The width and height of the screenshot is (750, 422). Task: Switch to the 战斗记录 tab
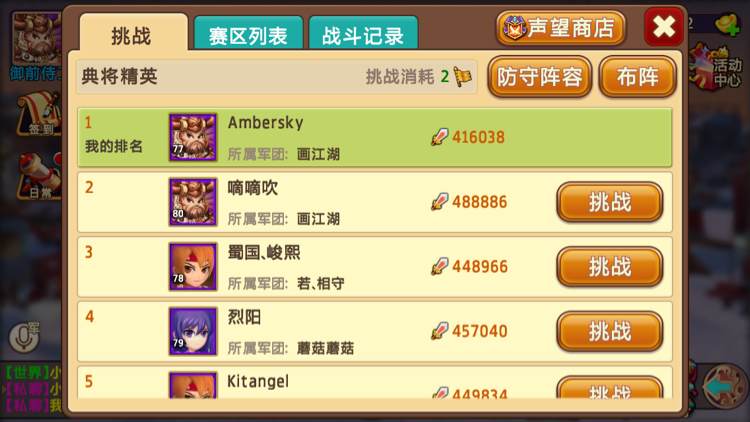pos(363,33)
